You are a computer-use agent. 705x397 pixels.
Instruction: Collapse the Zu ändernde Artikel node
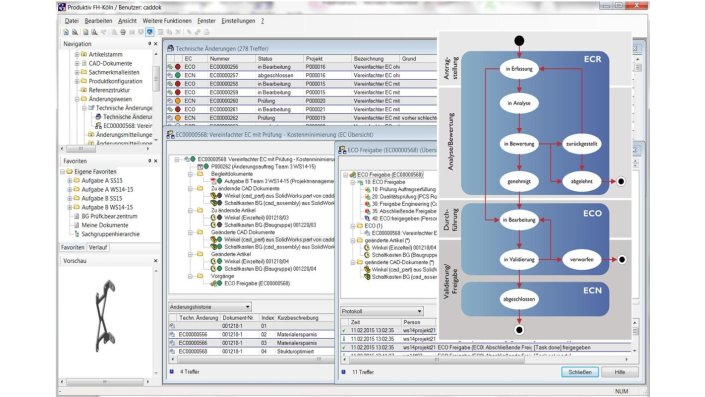click(x=191, y=210)
